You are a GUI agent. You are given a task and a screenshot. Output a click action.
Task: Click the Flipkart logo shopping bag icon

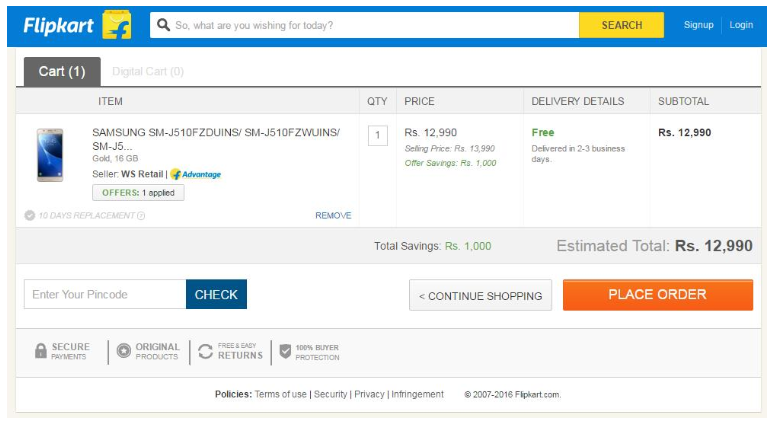(117, 25)
